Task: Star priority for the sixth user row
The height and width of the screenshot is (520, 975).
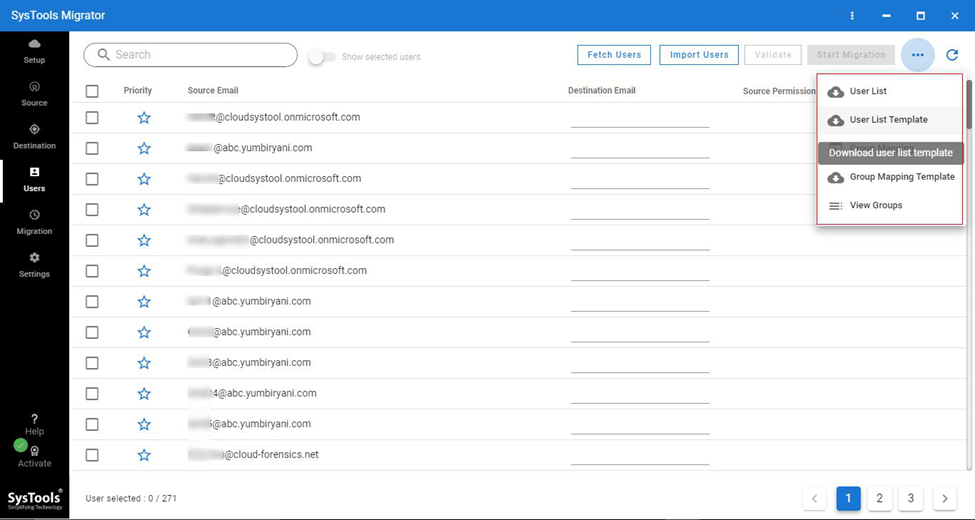Action: pyautogui.click(x=144, y=271)
